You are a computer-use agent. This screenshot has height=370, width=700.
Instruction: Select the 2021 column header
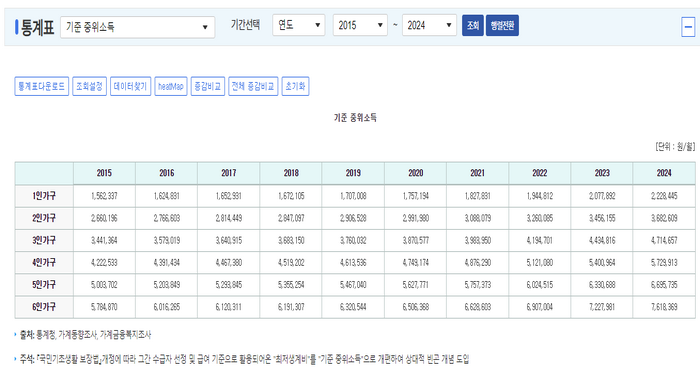point(478,173)
